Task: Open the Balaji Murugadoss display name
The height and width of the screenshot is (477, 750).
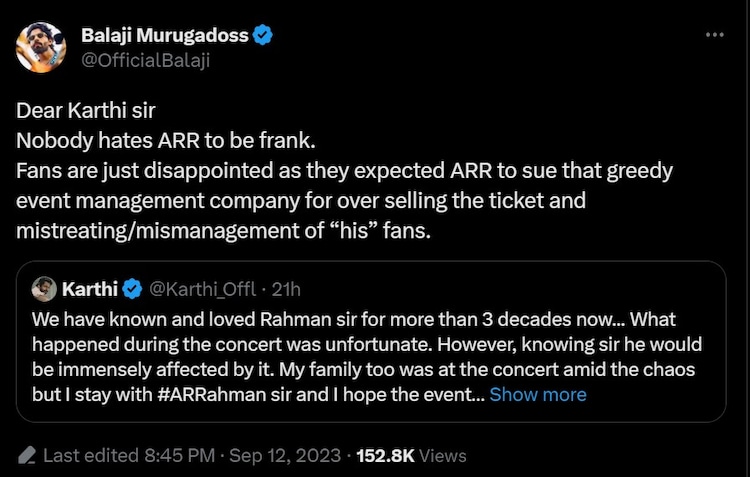Action: click(x=165, y=37)
